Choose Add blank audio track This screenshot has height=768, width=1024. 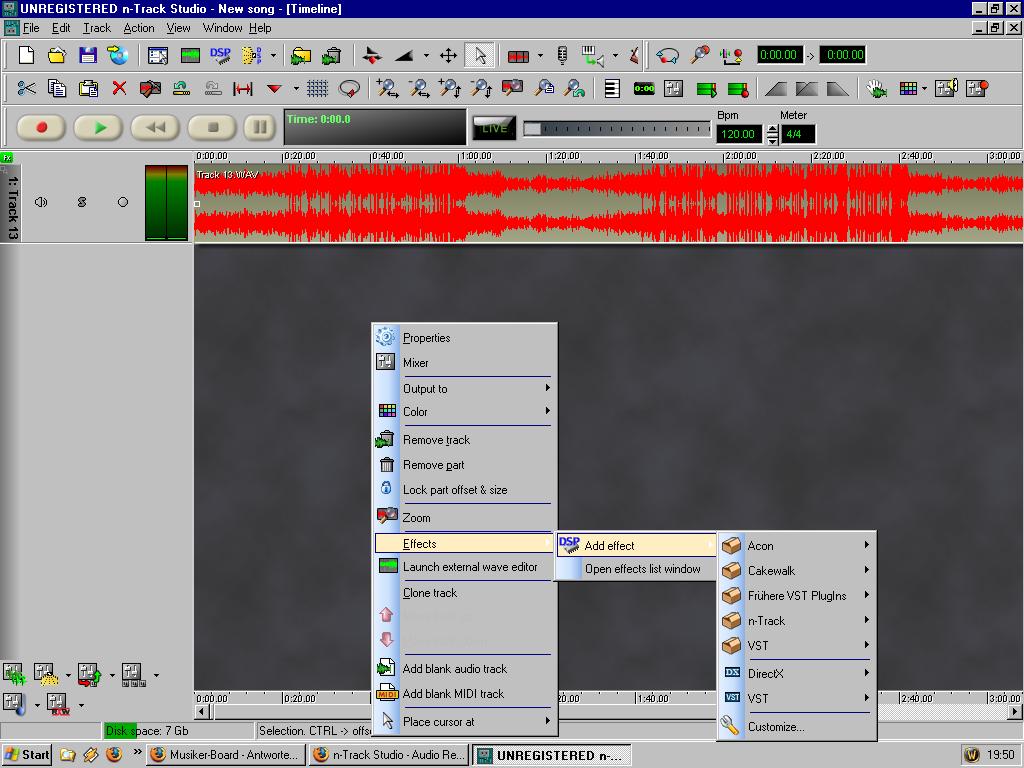pyautogui.click(x=464, y=668)
